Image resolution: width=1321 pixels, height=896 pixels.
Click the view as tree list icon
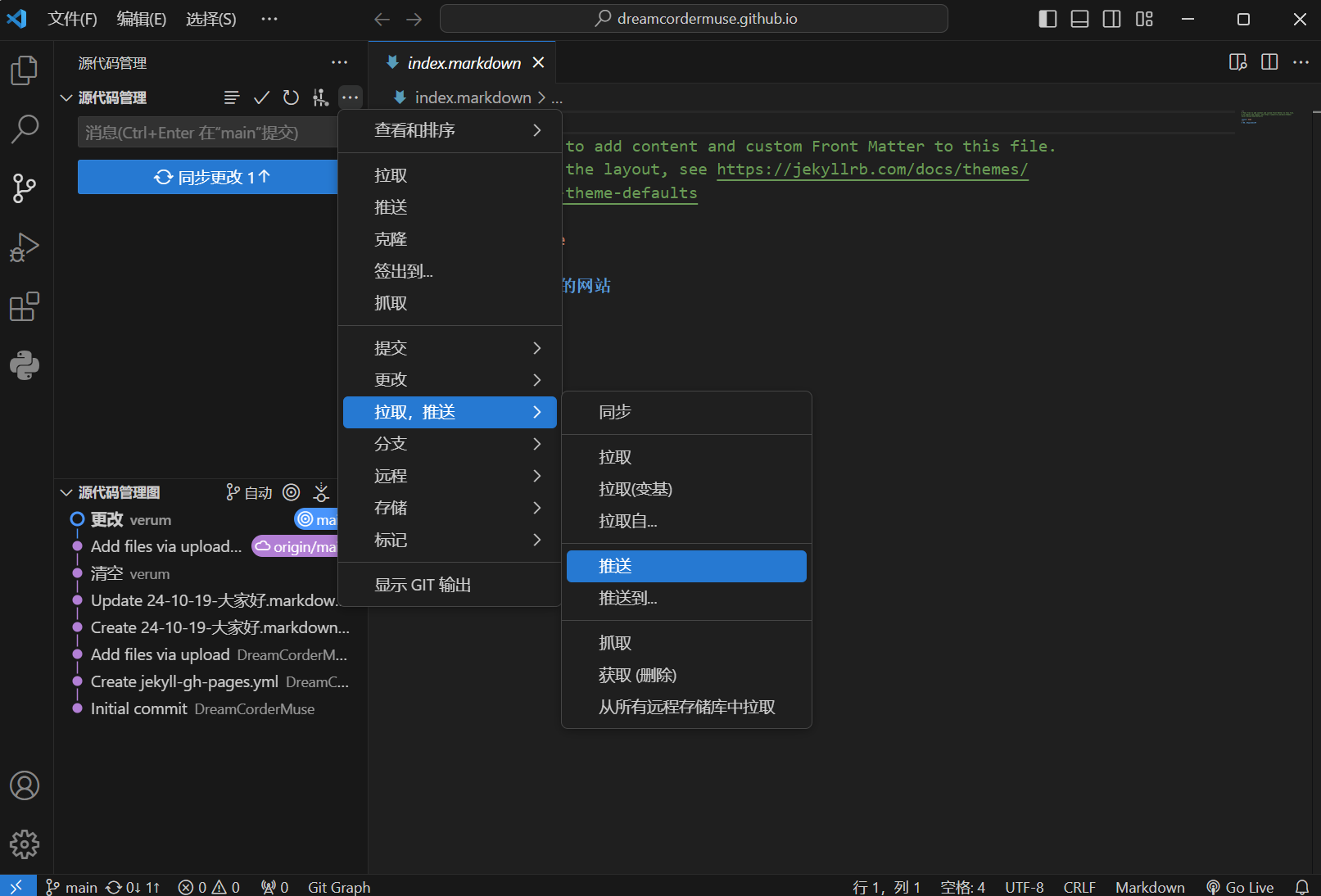click(232, 97)
